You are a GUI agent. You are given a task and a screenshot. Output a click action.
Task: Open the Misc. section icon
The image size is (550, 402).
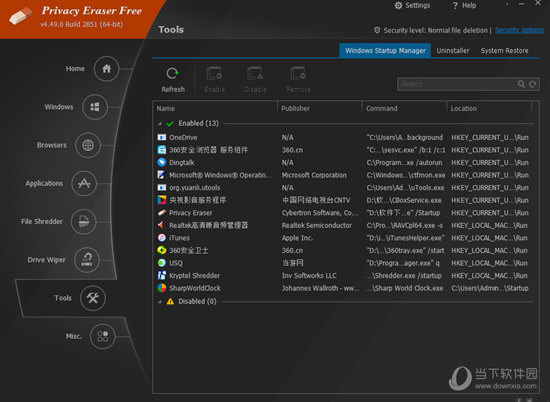click(102, 336)
